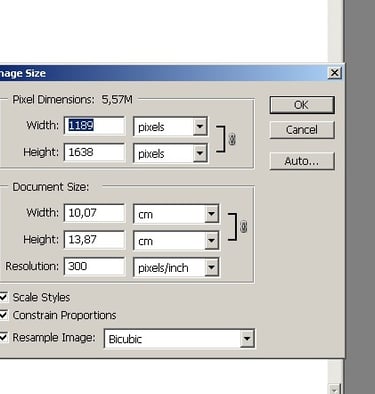
Task: Toggle the Resample Image checkbox
Action: [x=3, y=337]
